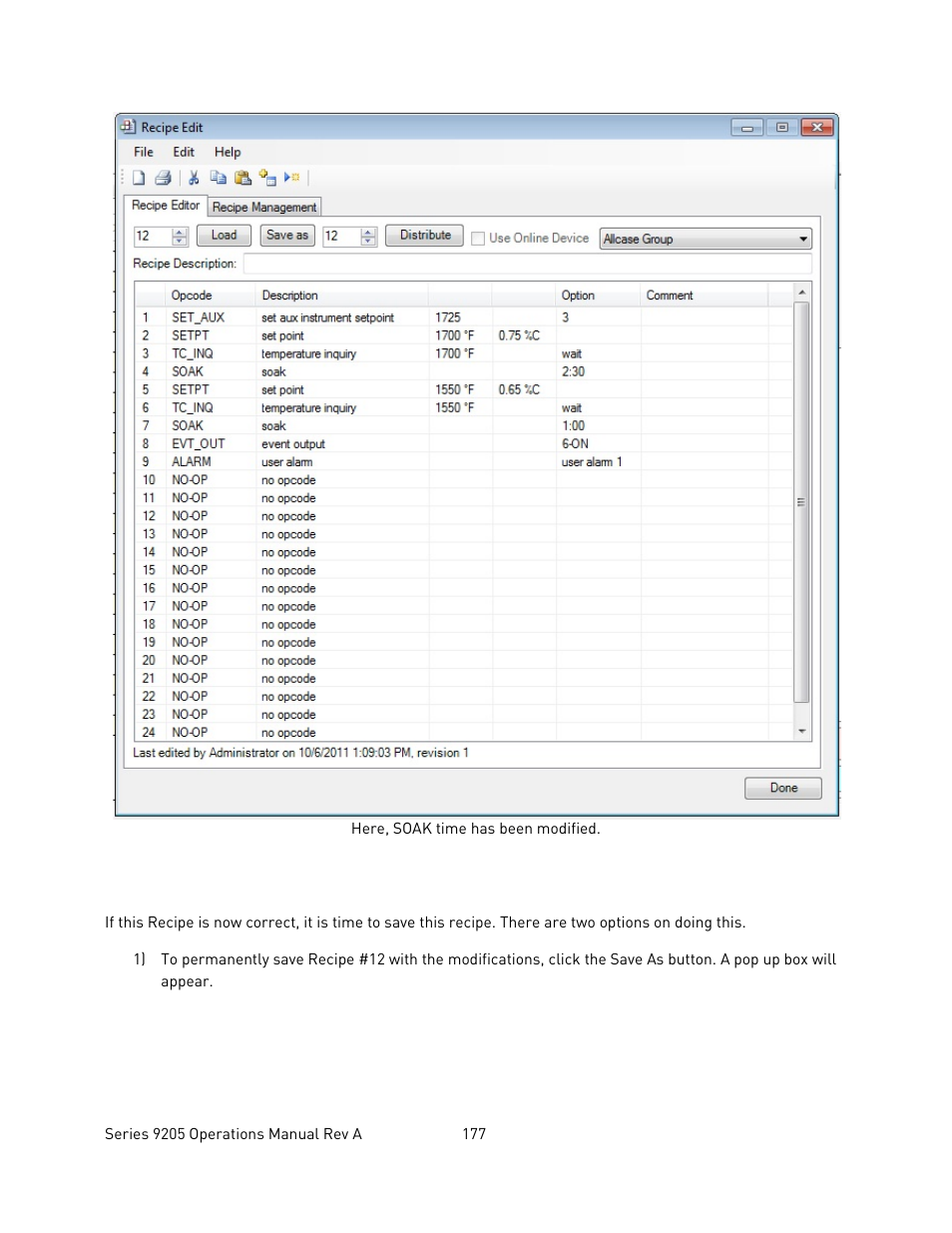The height and width of the screenshot is (1233, 952).
Task: Select the TC_INQ opcode in row 3
Action: pos(193,353)
